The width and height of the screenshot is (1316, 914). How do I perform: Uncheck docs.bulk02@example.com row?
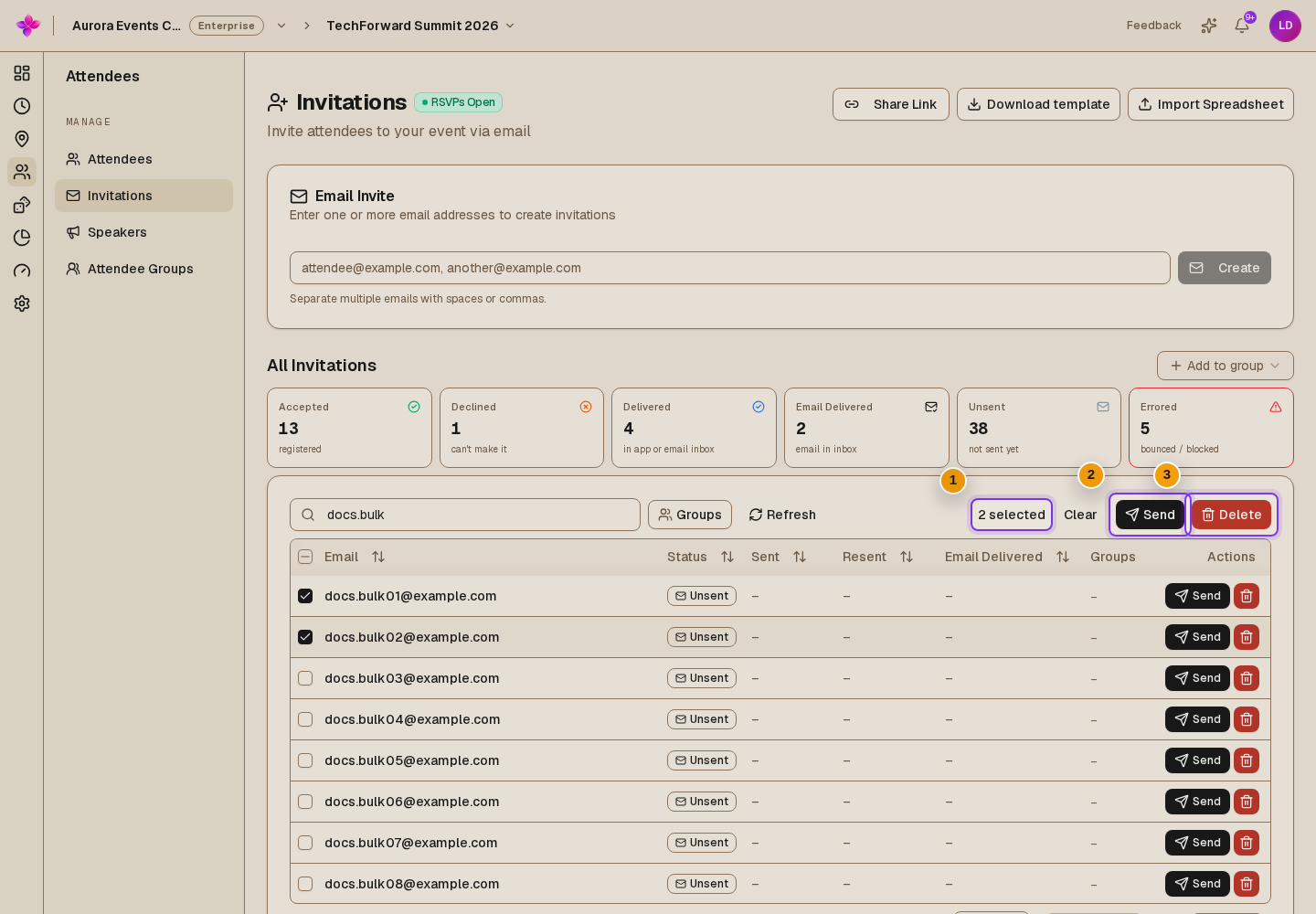(305, 637)
